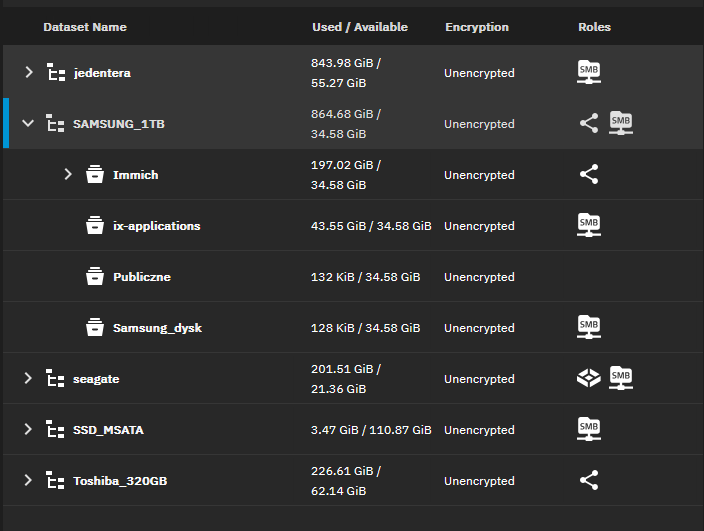Click the apps cube icon in seagate row
Viewport: 704px width, 531px height.
[589, 379]
